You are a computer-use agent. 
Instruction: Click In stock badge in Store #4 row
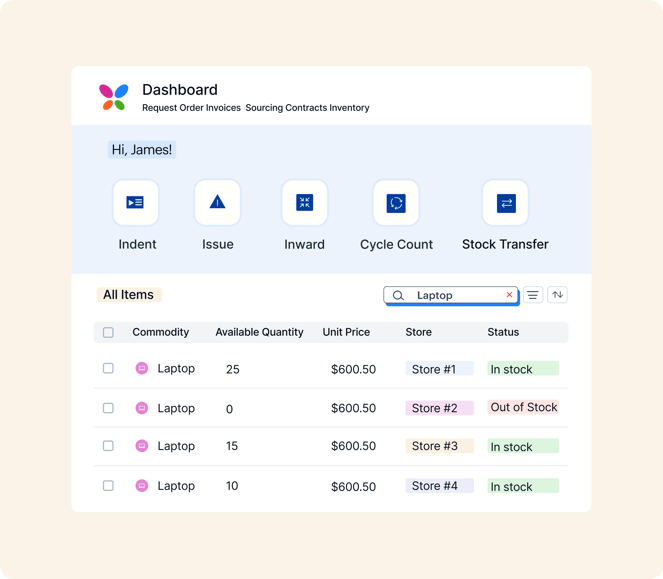[523, 486]
